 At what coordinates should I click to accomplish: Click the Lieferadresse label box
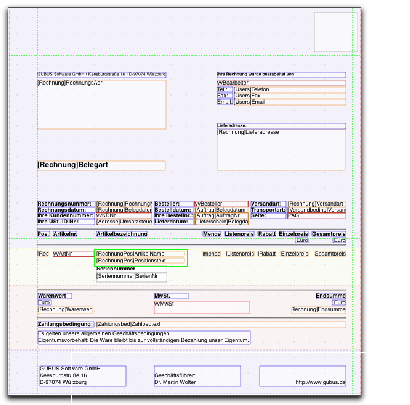[281, 126]
